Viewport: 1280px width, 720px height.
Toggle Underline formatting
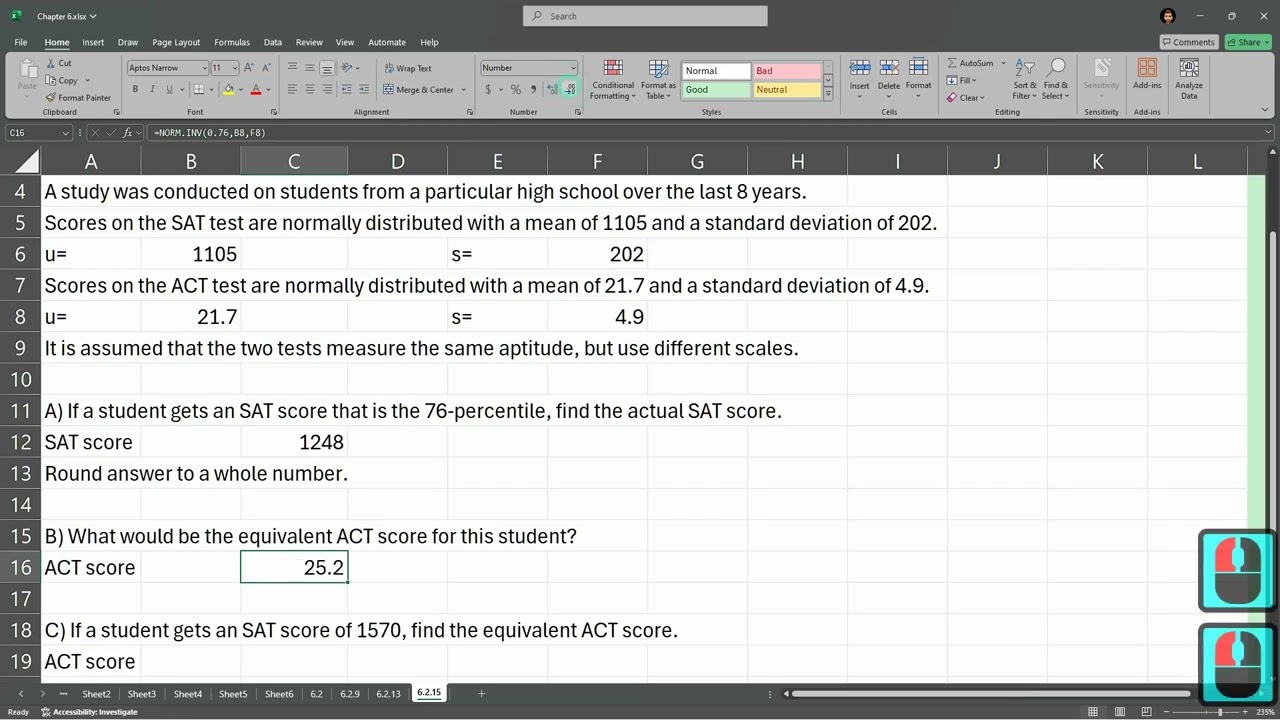click(169, 90)
